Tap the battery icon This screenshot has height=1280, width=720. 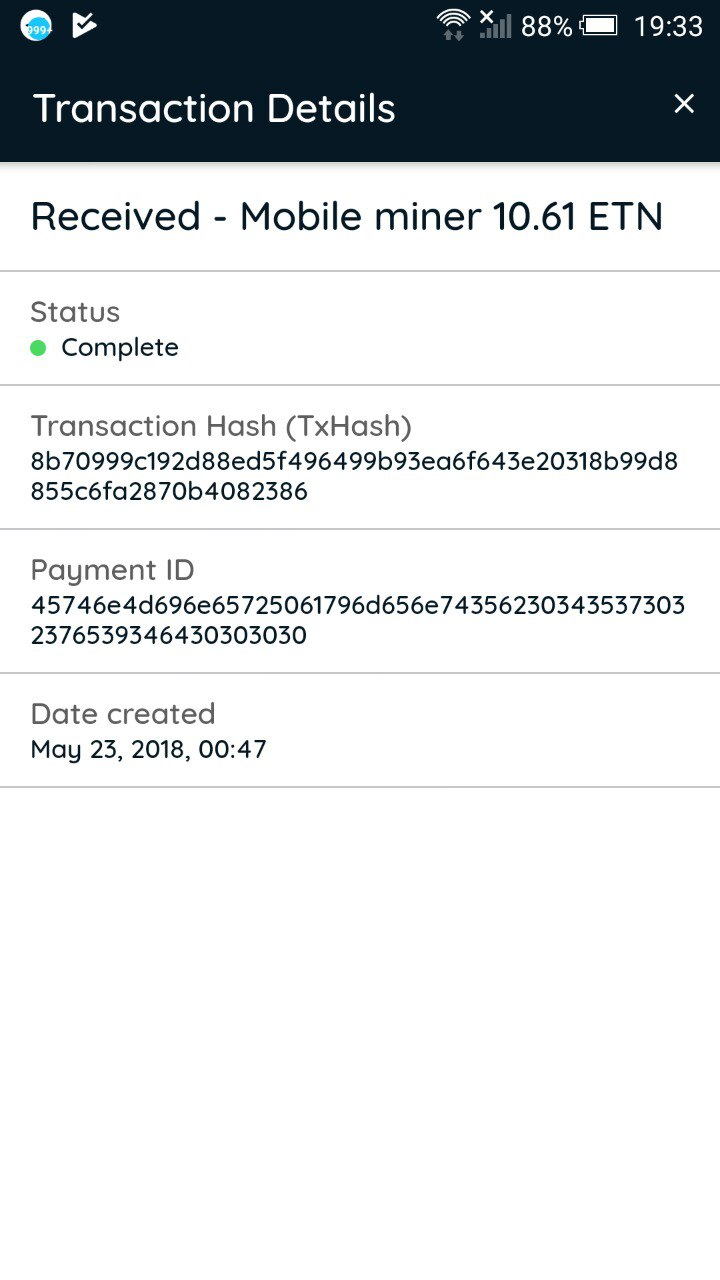click(x=599, y=25)
